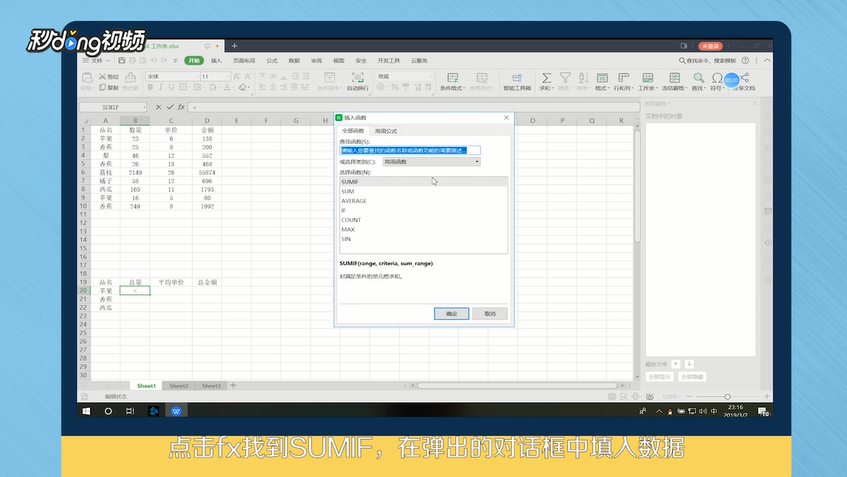This screenshot has width=847, height=477.
Task: Adjust the zoom slider in status bar
Action: [x=727, y=397]
